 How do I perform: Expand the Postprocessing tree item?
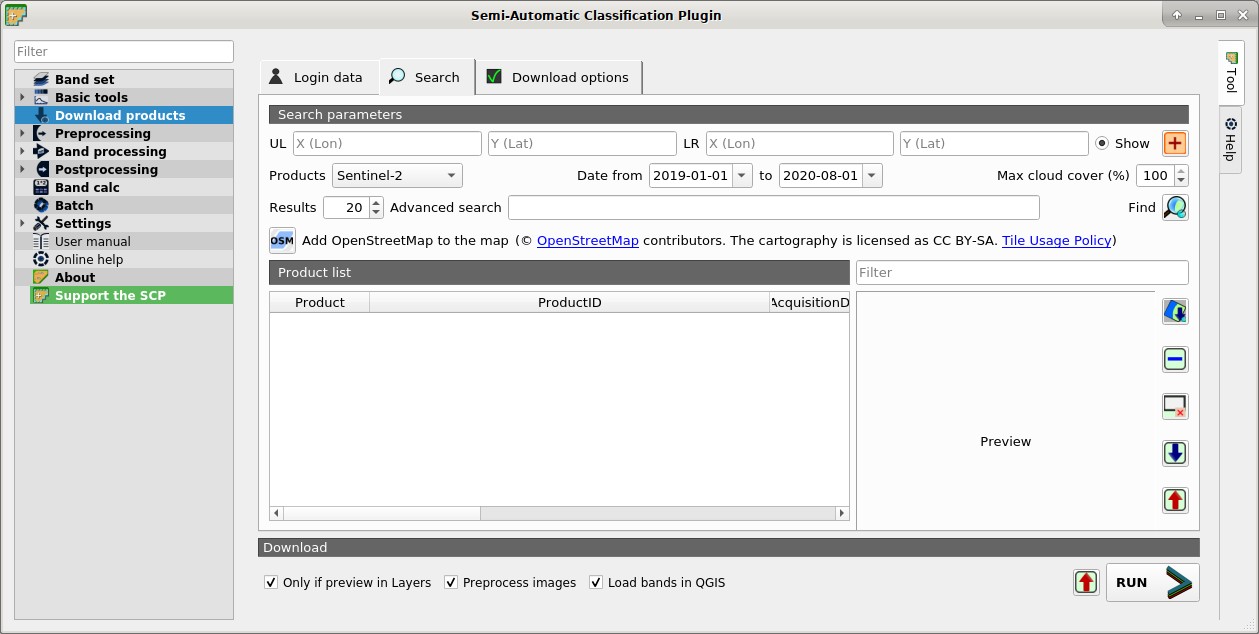pos(22,169)
